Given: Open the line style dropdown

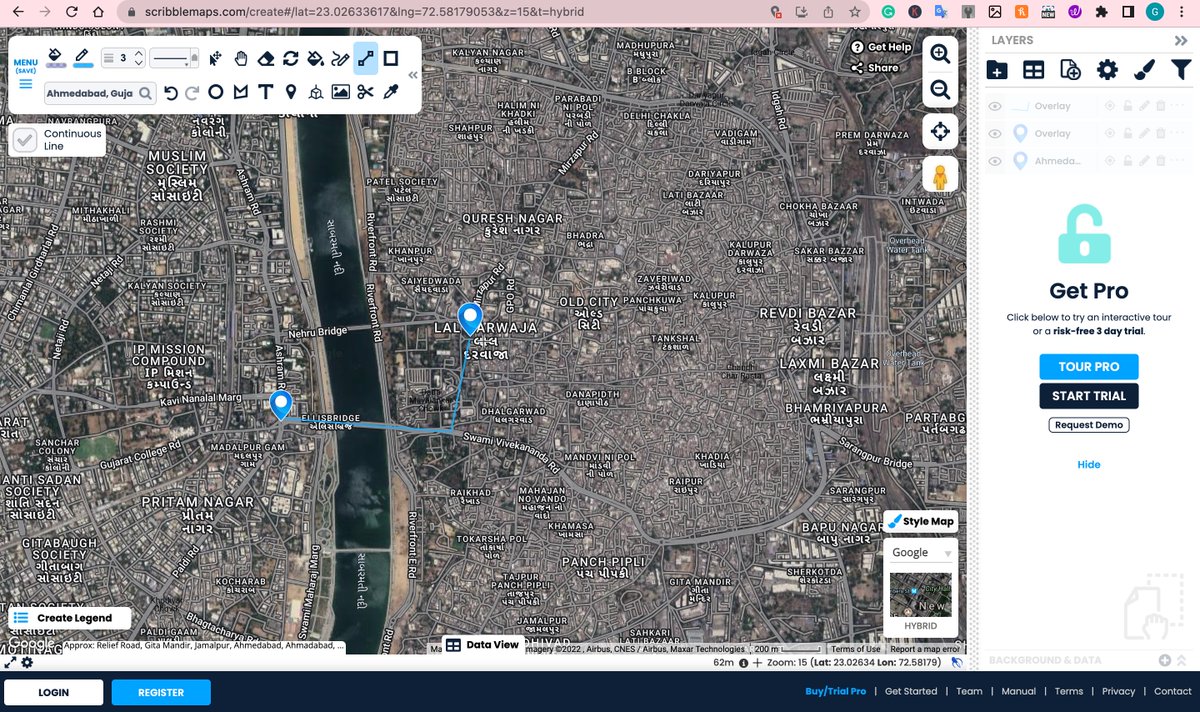Looking at the screenshot, I should (174, 58).
